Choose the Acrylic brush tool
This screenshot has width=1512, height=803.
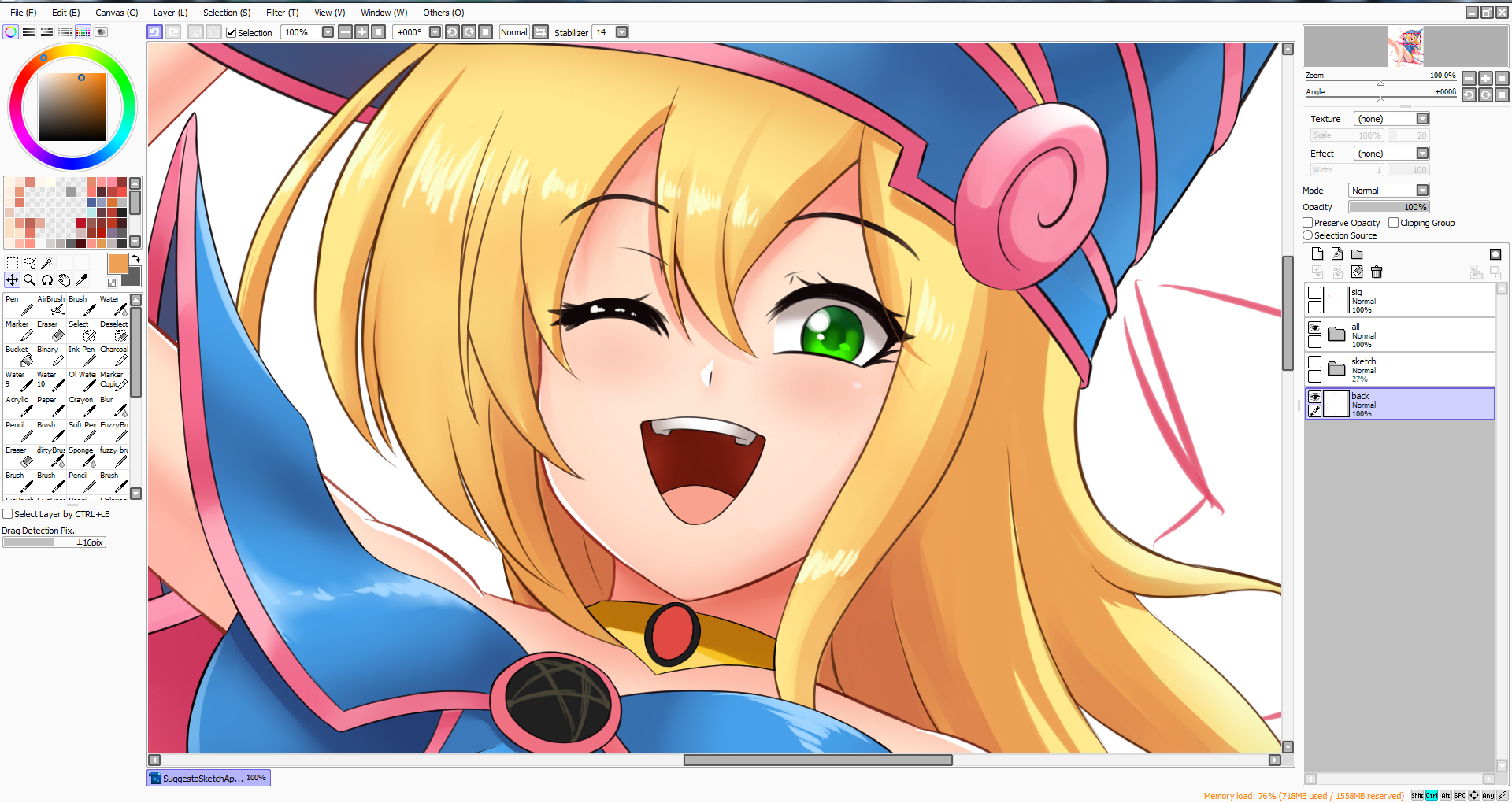click(x=19, y=406)
